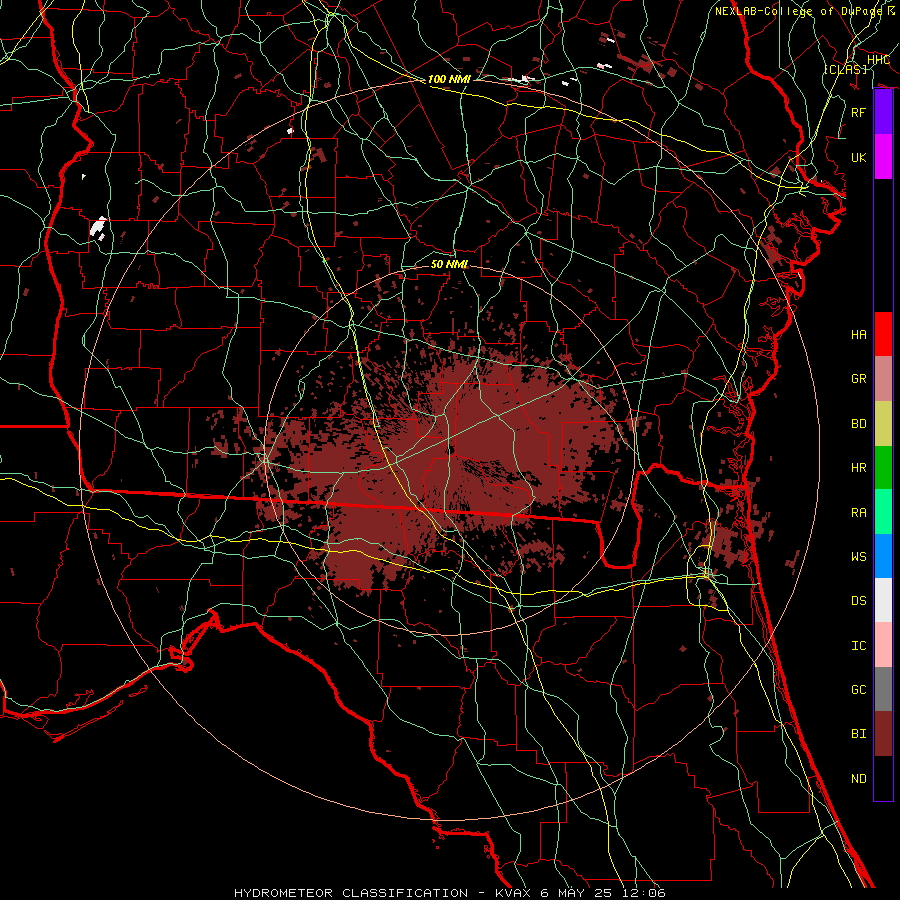Click the HHC product code text
Image resolution: width=900 pixels, height=900 pixels.
(x=878, y=60)
